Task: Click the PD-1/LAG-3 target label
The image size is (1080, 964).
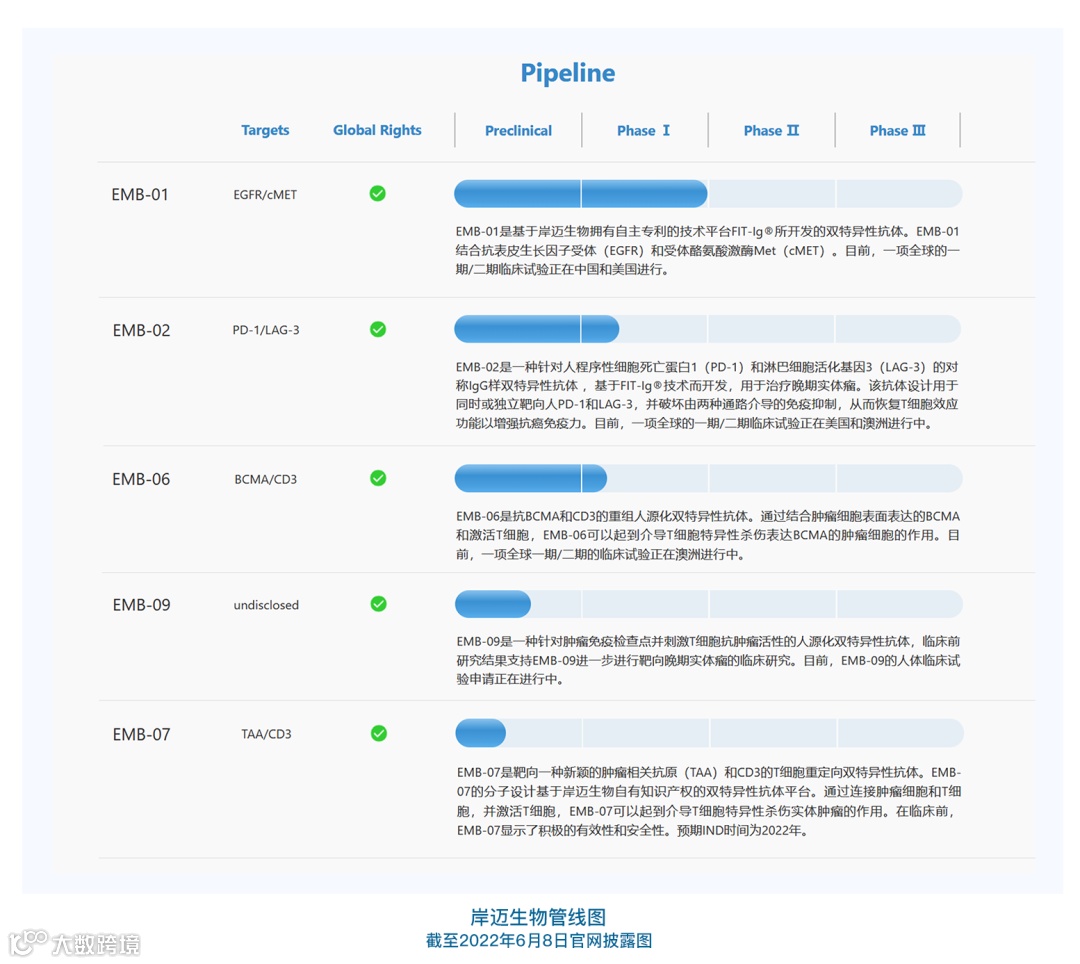Action: [266, 330]
